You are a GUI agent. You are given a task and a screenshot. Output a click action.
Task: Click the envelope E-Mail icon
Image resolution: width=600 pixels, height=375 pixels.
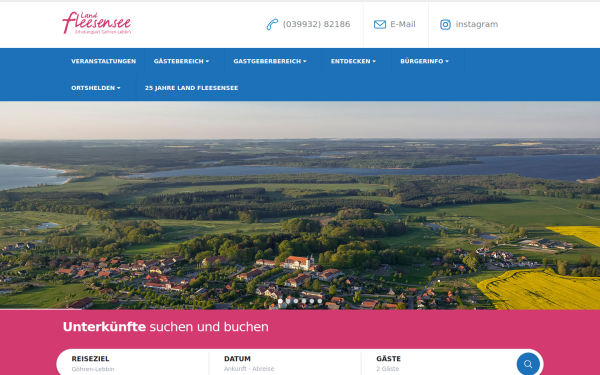pos(380,24)
